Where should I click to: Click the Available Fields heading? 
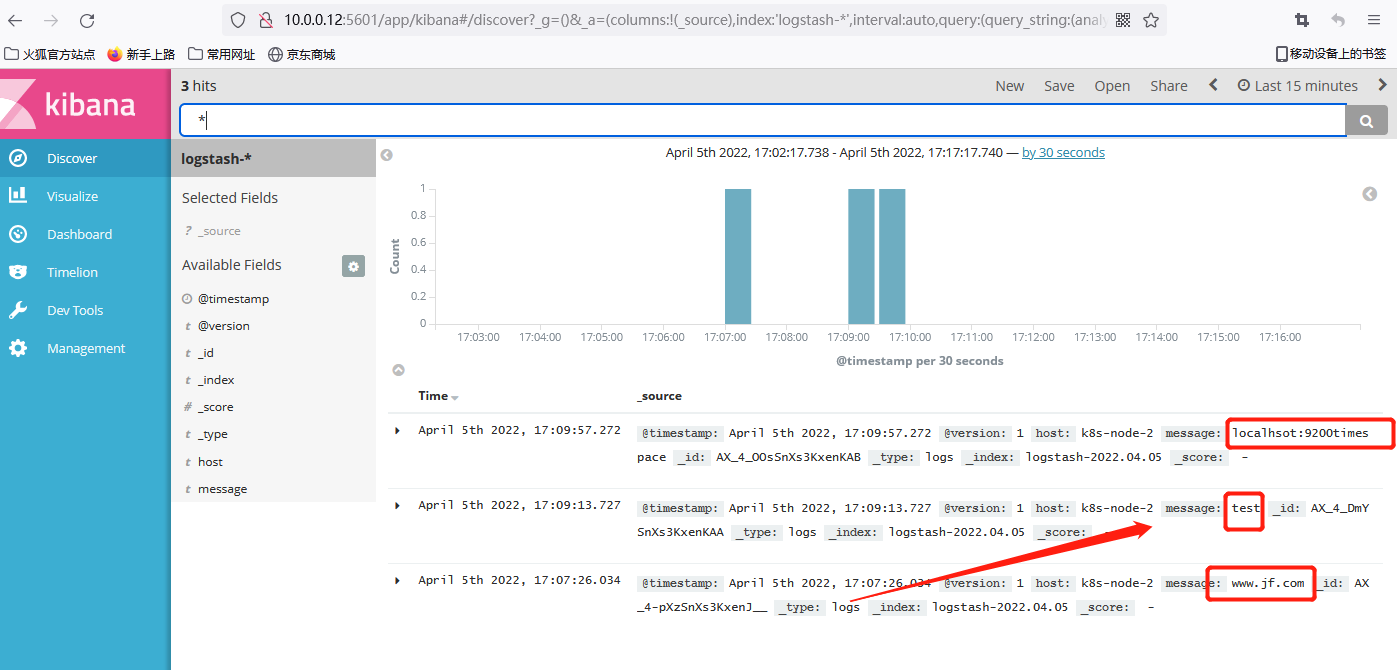coord(232,265)
